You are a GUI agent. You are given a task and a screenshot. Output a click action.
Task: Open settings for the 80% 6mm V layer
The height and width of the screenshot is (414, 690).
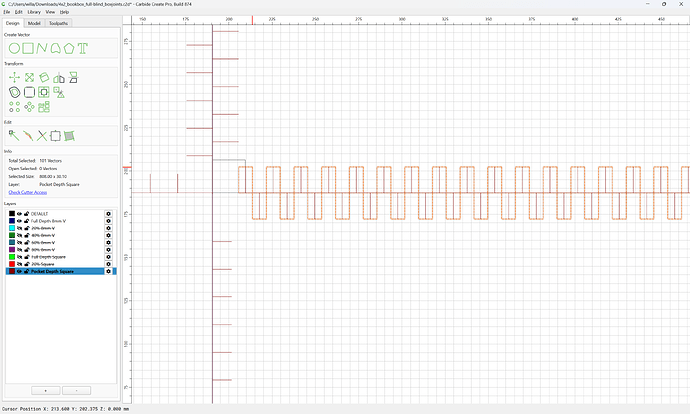click(108, 250)
